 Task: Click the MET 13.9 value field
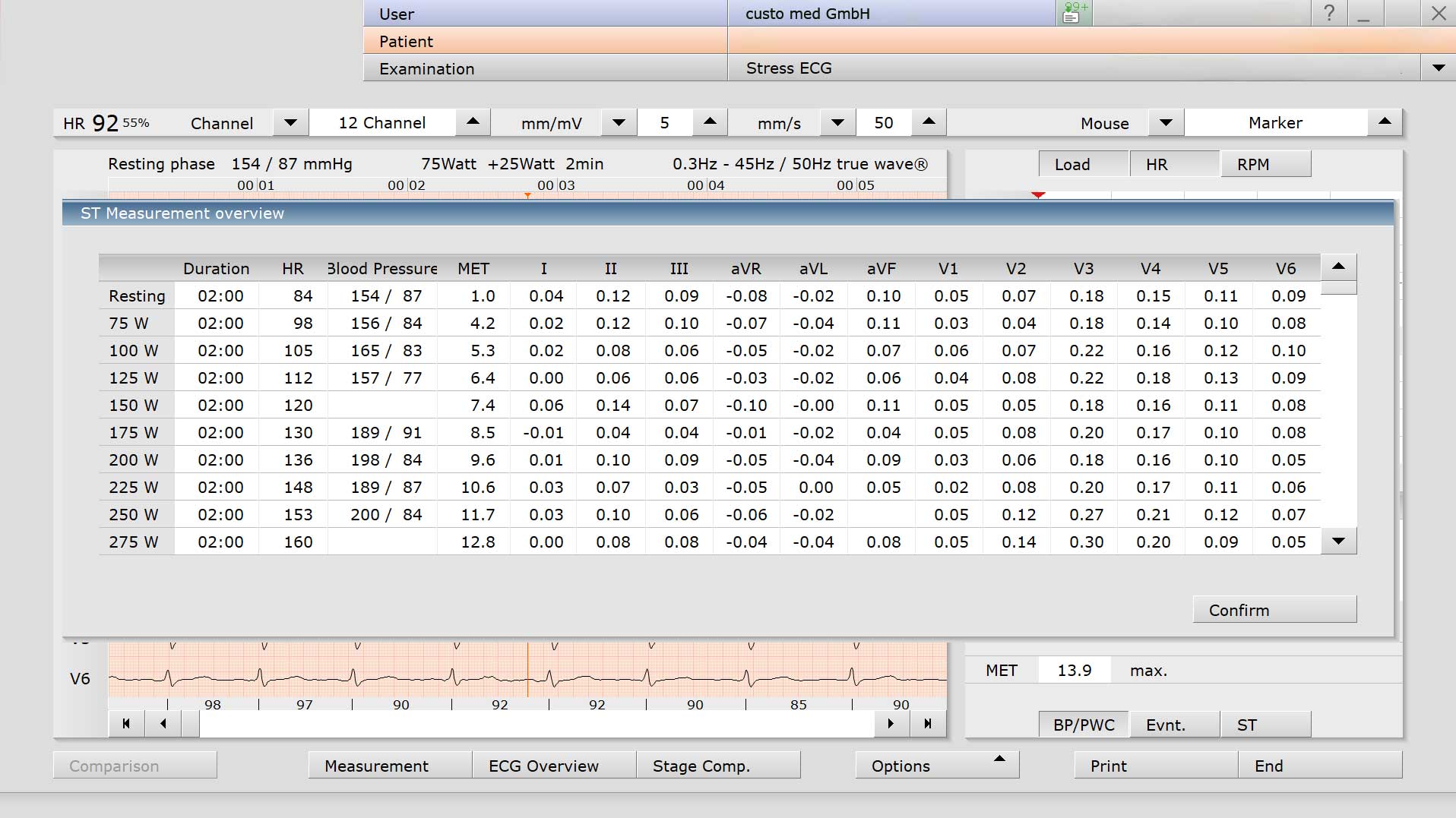point(1075,670)
